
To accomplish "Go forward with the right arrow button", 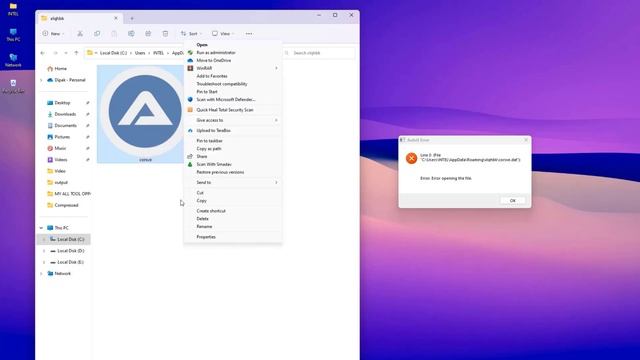I will pos(55,53).
